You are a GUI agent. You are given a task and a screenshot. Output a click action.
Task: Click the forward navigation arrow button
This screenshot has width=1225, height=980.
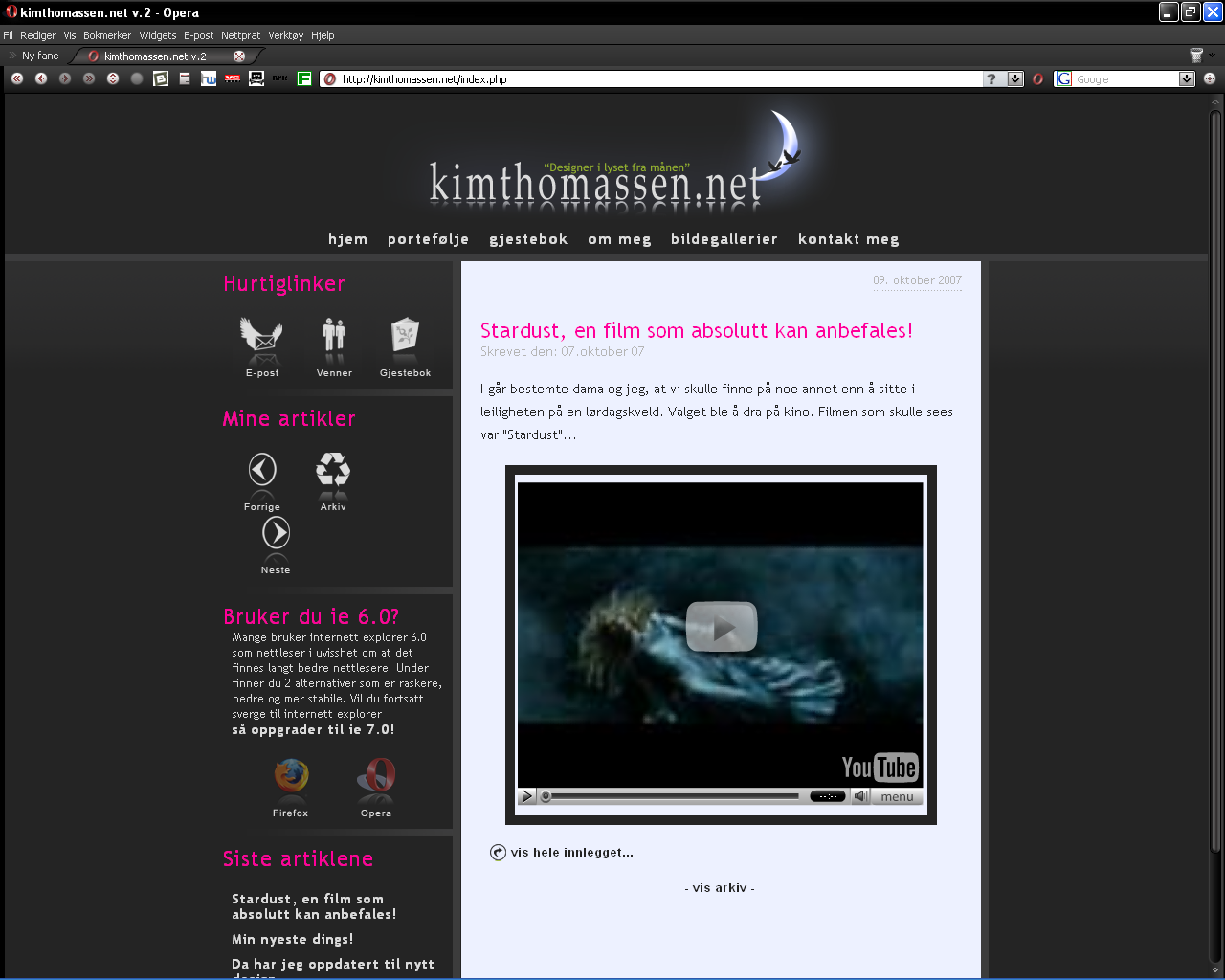[65, 78]
